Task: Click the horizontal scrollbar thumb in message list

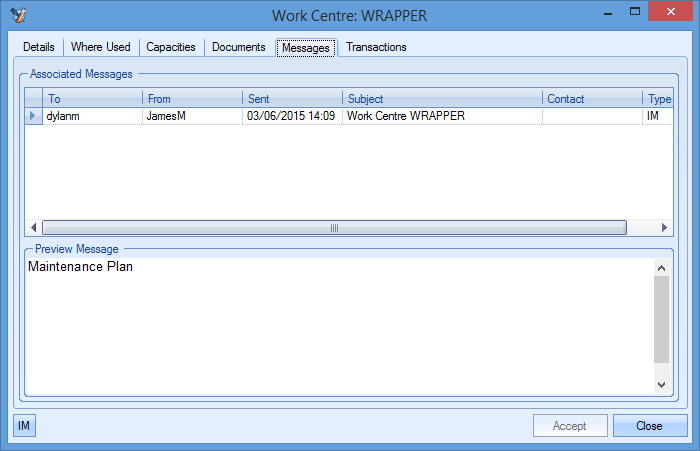Action: [334, 227]
